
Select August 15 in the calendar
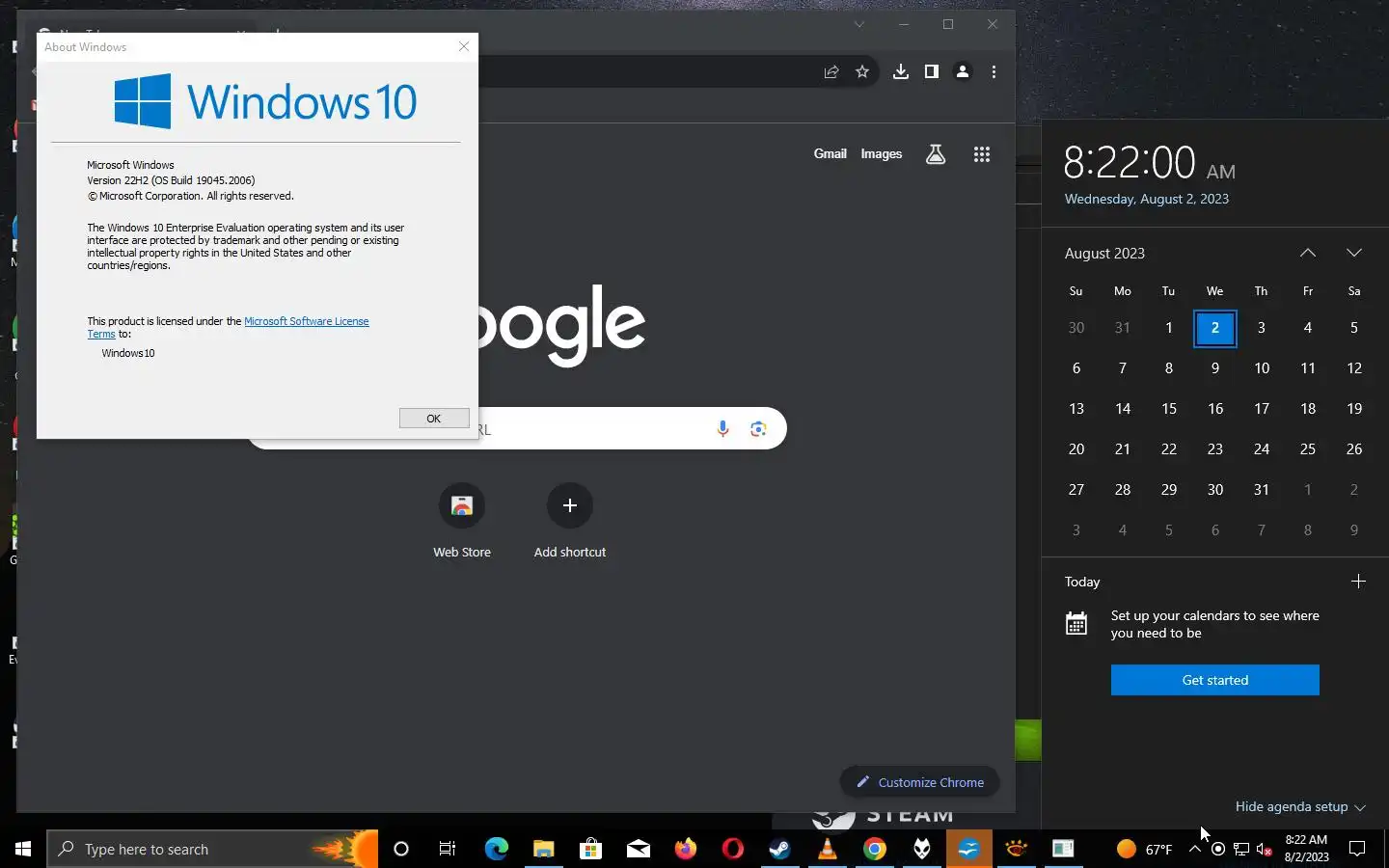[1169, 409]
